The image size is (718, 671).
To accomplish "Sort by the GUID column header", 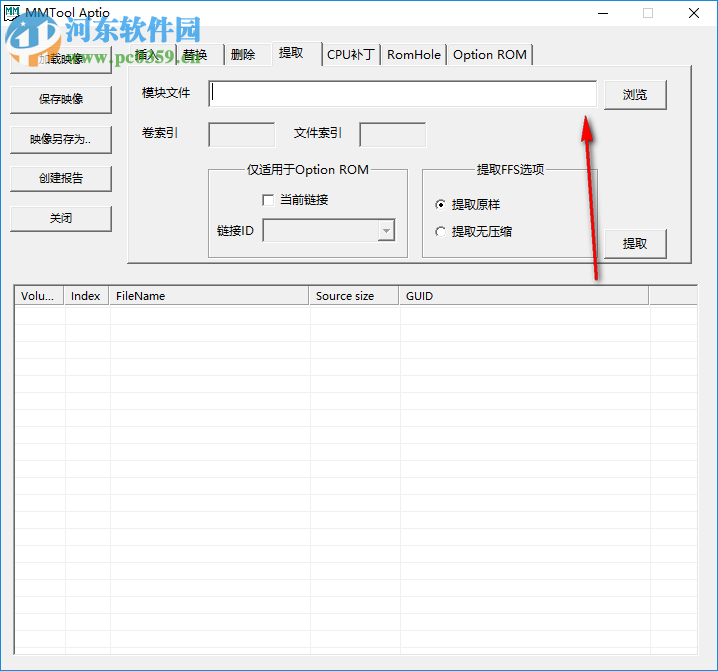I will coord(524,296).
